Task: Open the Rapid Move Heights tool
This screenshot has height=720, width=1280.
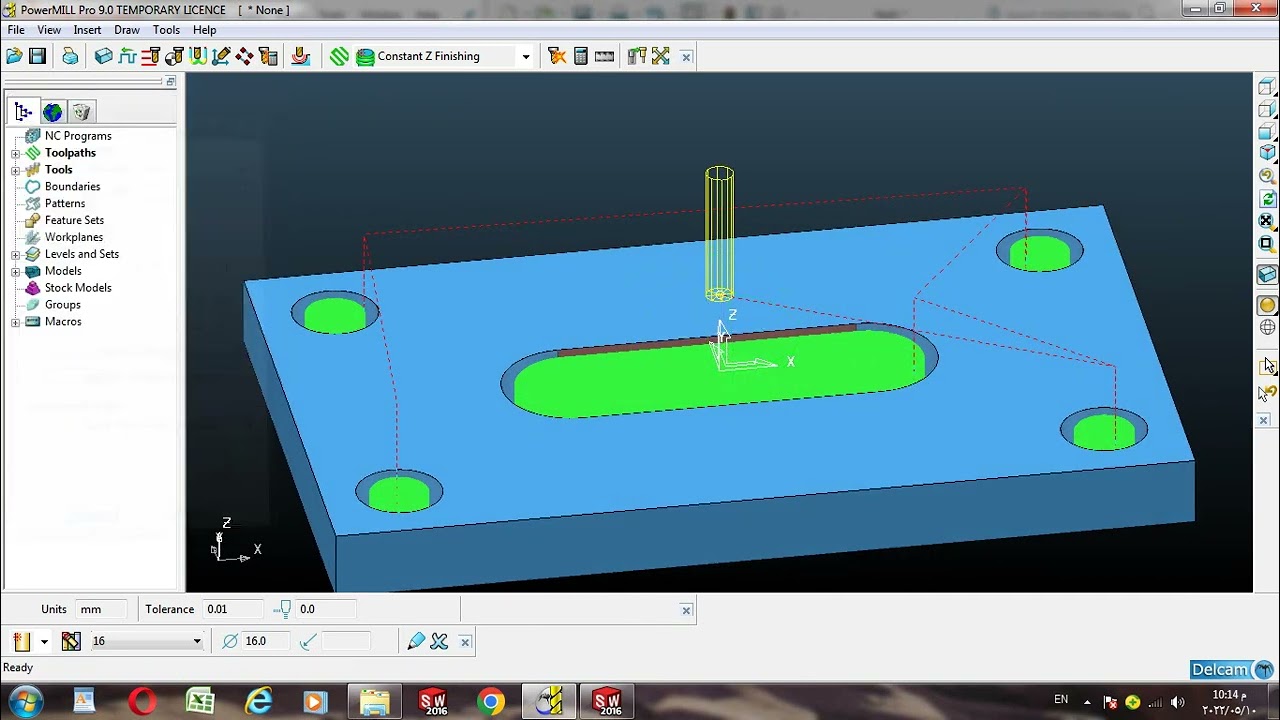Action: pyautogui.click(x=150, y=56)
